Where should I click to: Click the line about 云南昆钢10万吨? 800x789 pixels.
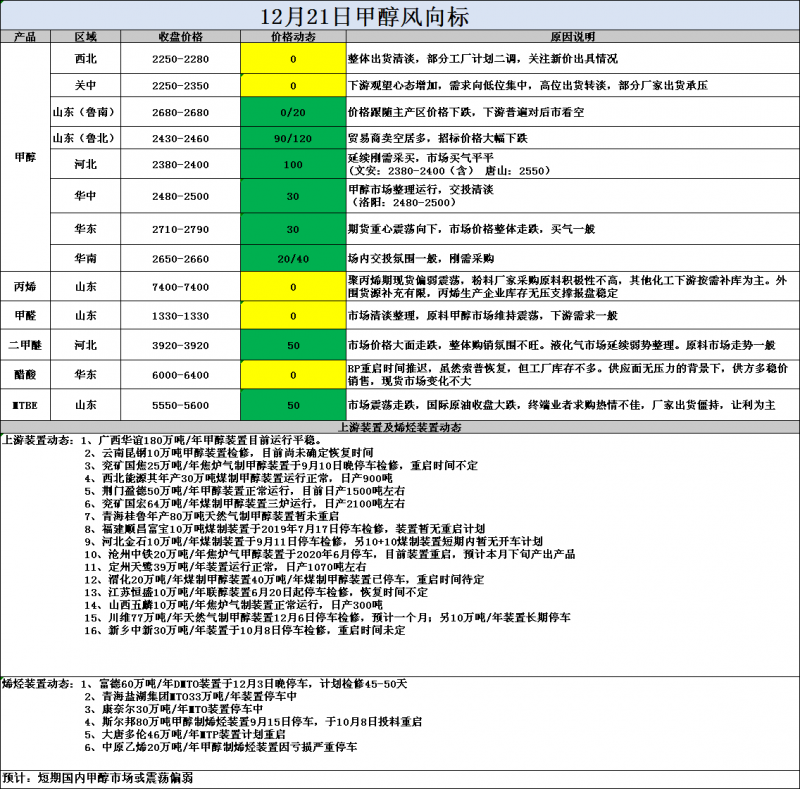tap(229, 453)
